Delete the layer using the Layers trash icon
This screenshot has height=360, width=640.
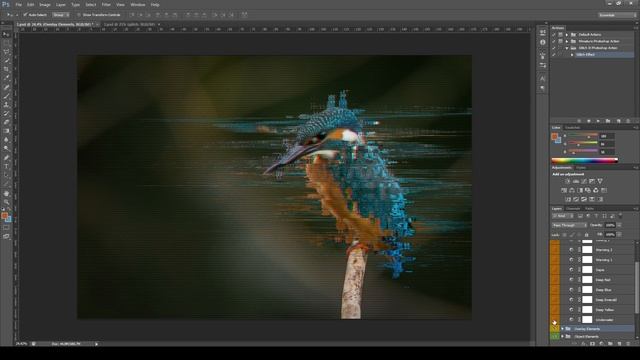pos(628,344)
